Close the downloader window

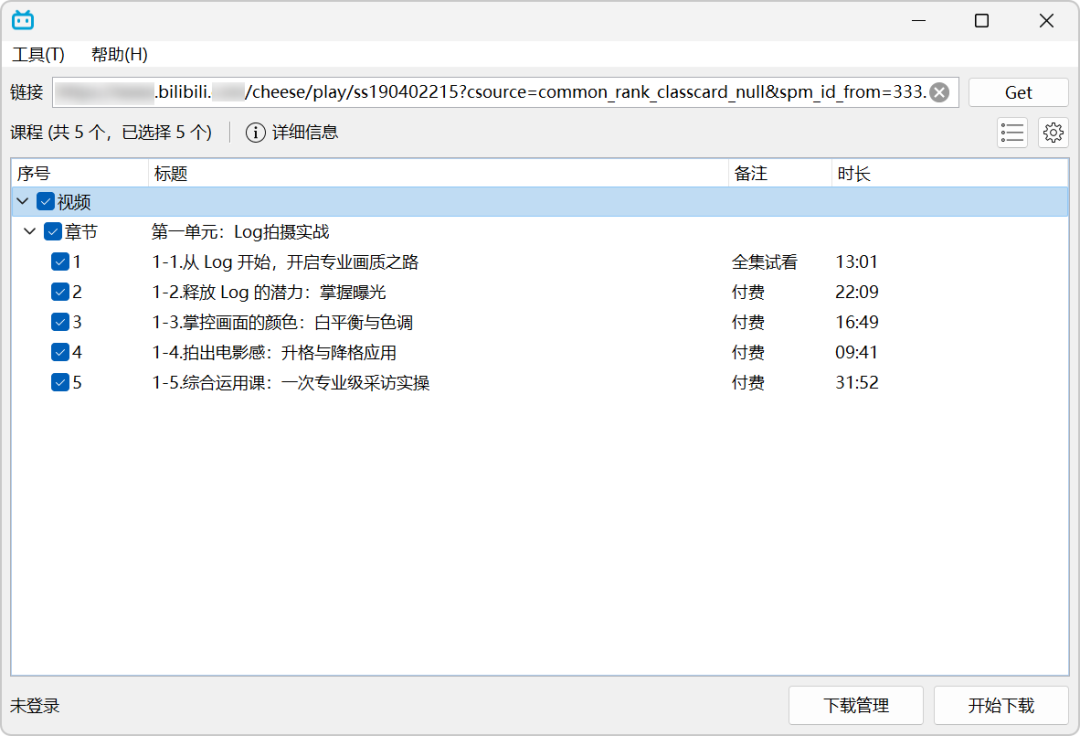(1046, 21)
